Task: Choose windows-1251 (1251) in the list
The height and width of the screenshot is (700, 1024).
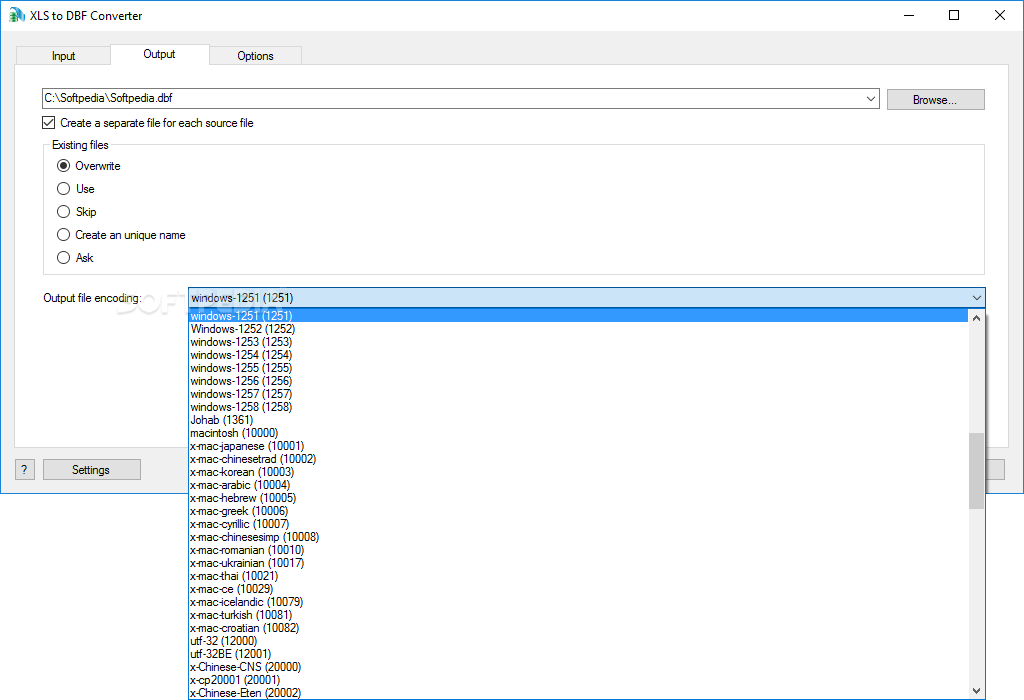Action: [x=578, y=316]
